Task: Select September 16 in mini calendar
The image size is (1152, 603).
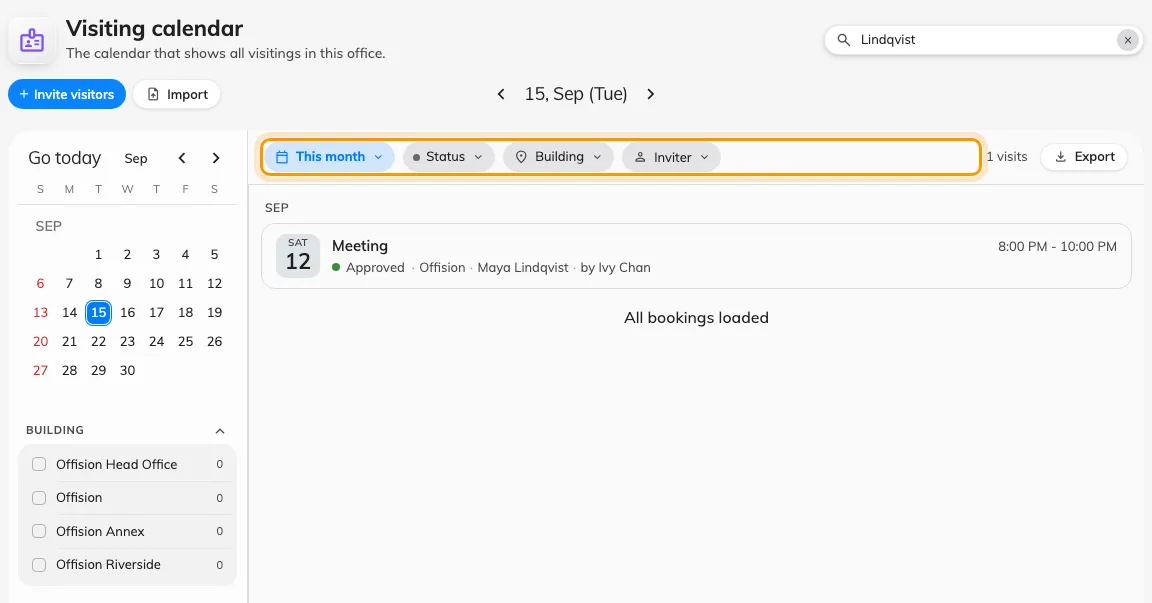Action: click(x=127, y=312)
